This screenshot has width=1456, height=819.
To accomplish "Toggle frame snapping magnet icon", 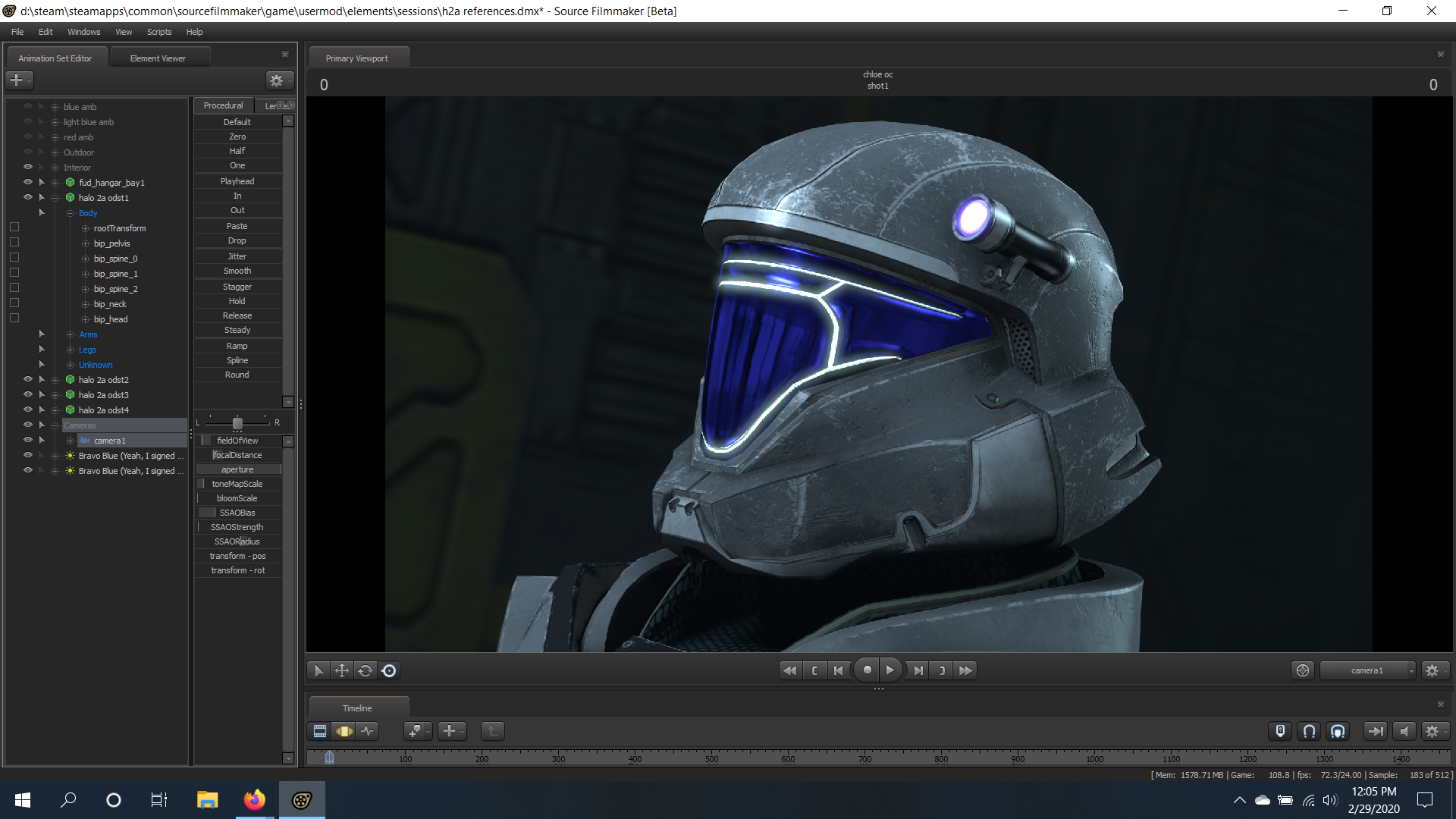I will coord(1309,731).
